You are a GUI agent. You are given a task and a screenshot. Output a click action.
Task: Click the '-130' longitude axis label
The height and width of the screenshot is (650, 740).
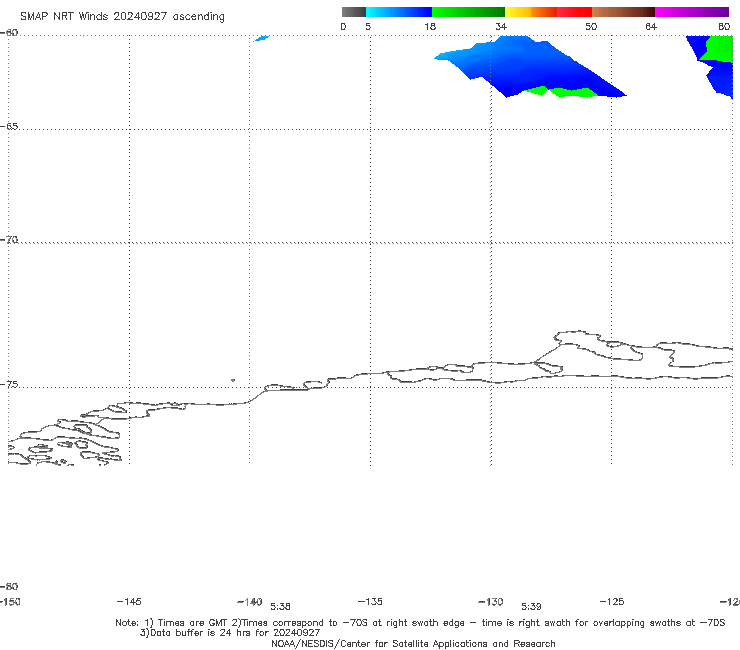(x=491, y=602)
